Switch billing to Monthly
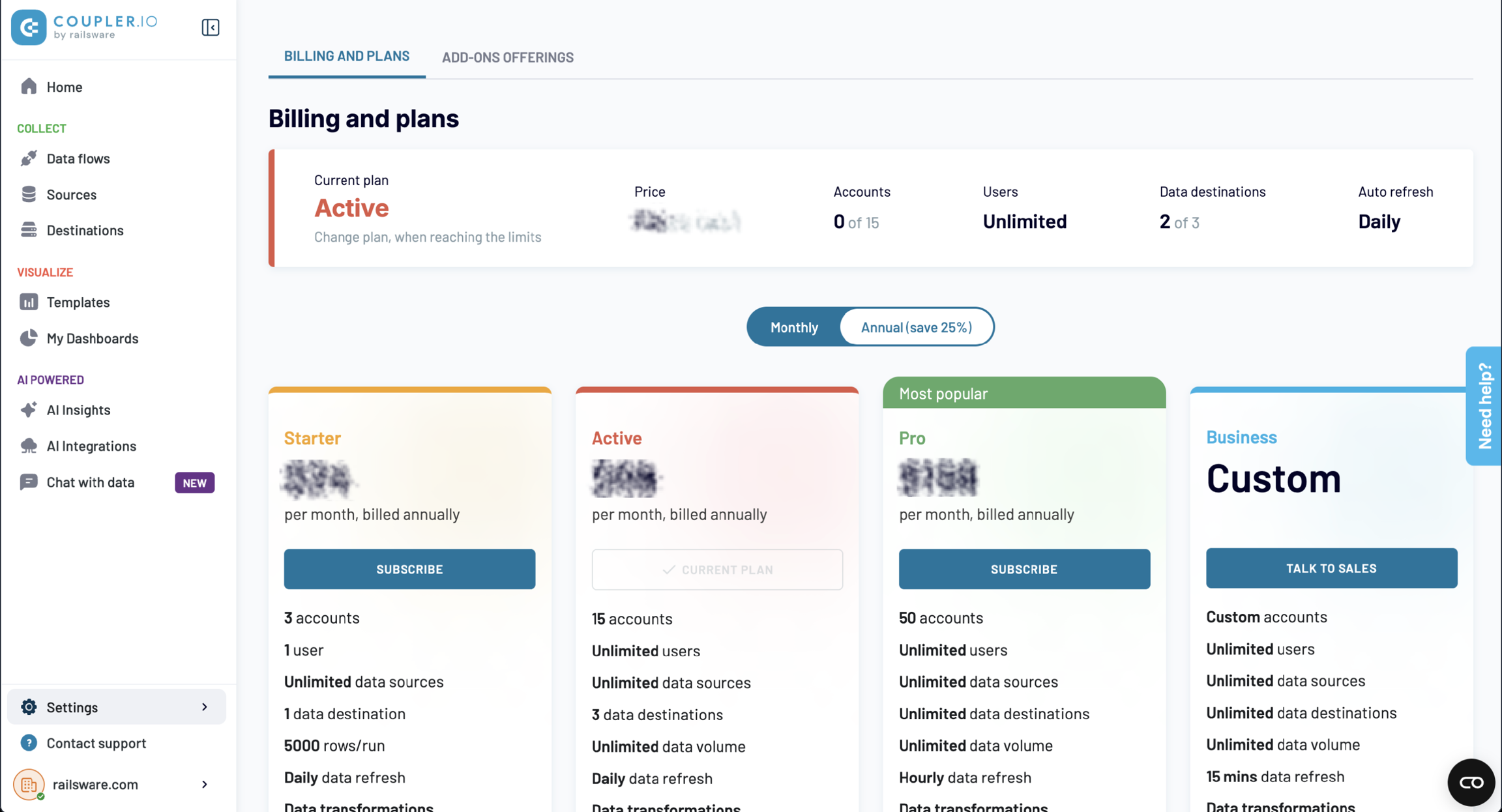This screenshot has height=812, width=1502. [794, 327]
